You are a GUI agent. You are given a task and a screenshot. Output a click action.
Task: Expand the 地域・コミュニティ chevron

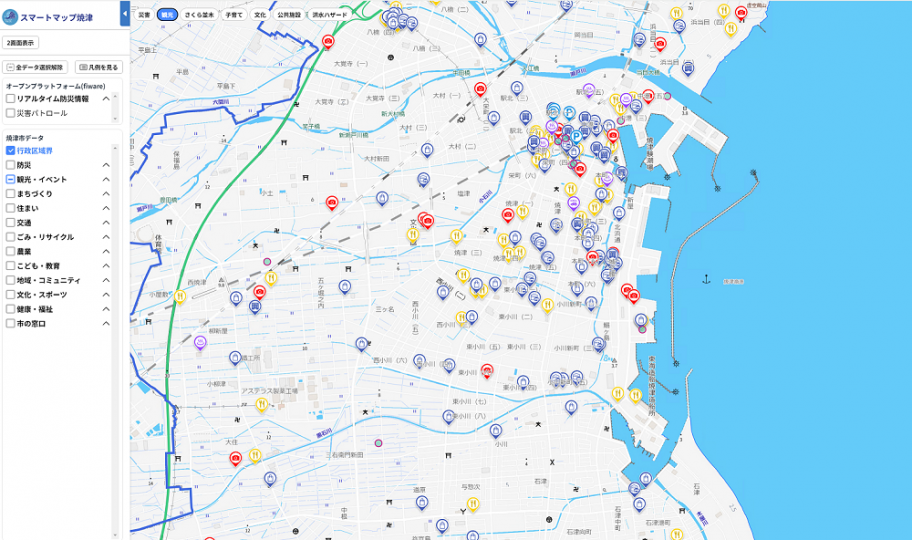[x=106, y=280]
